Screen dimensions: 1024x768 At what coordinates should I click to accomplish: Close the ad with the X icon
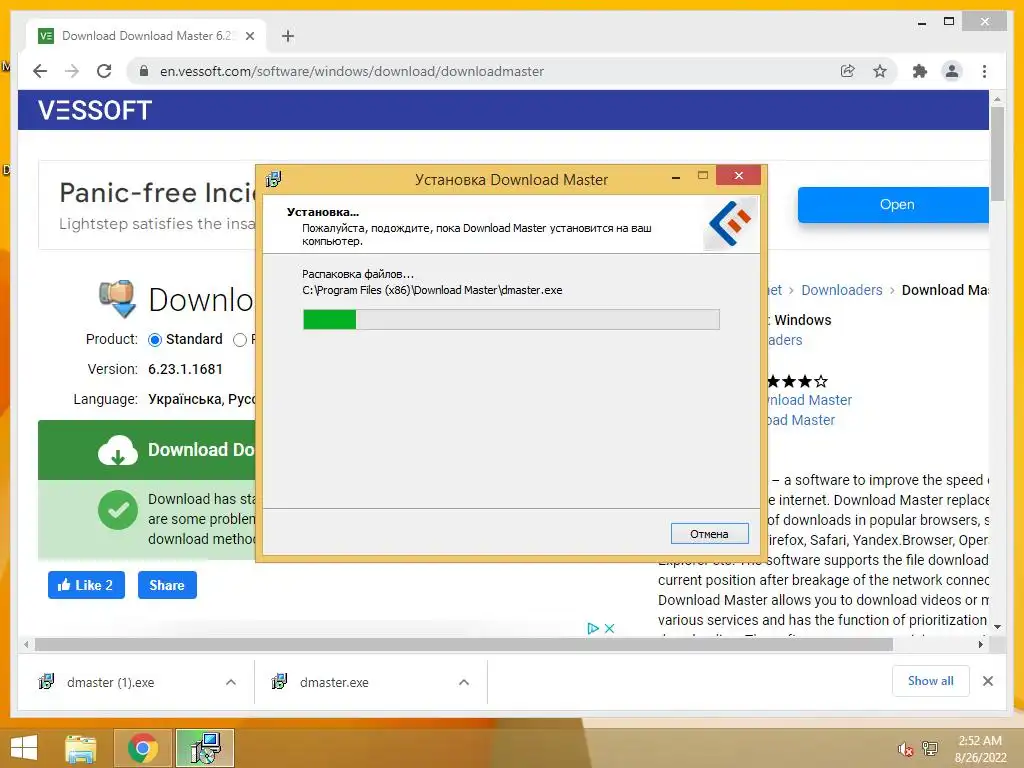(x=609, y=628)
